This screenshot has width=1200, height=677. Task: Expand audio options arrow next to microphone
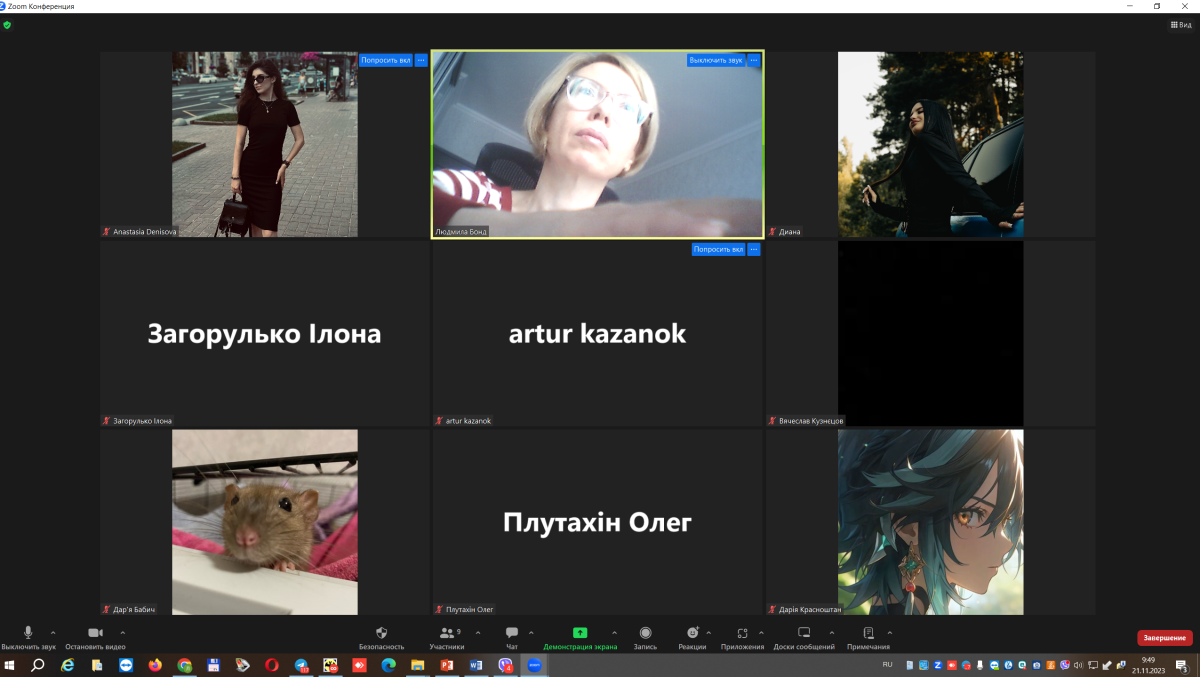click(53, 632)
